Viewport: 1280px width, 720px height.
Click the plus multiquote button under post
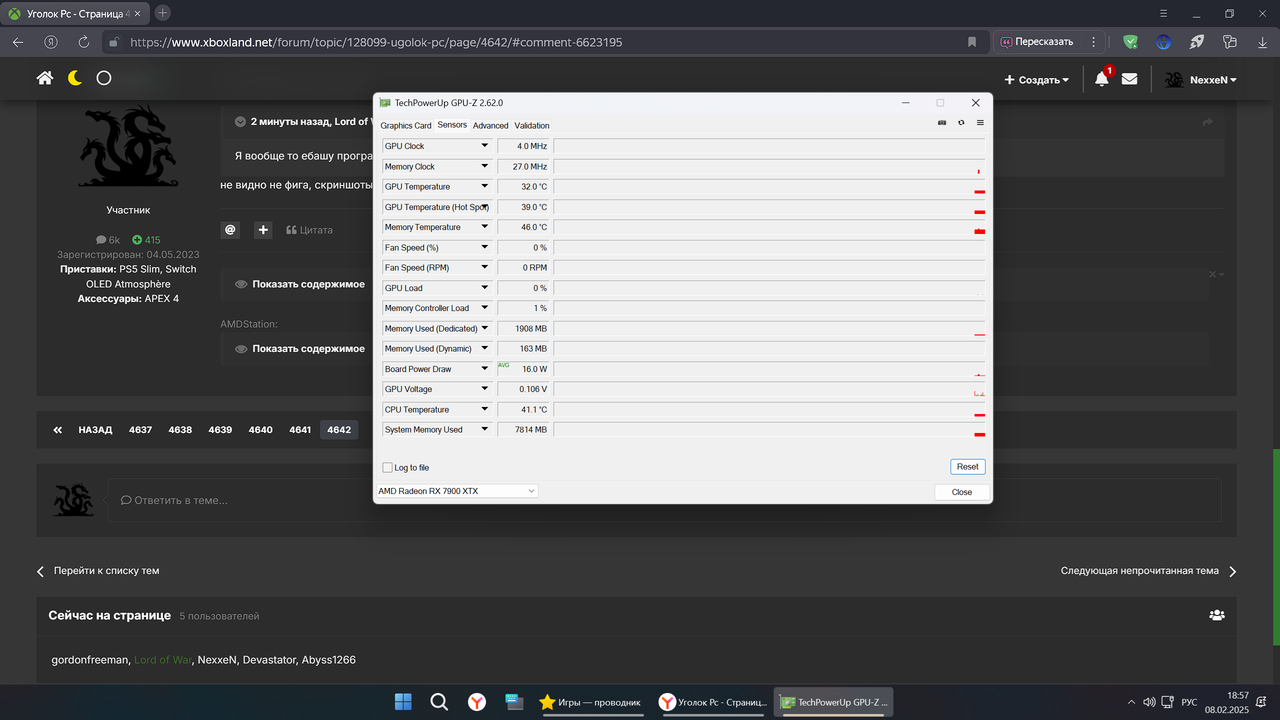263,230
